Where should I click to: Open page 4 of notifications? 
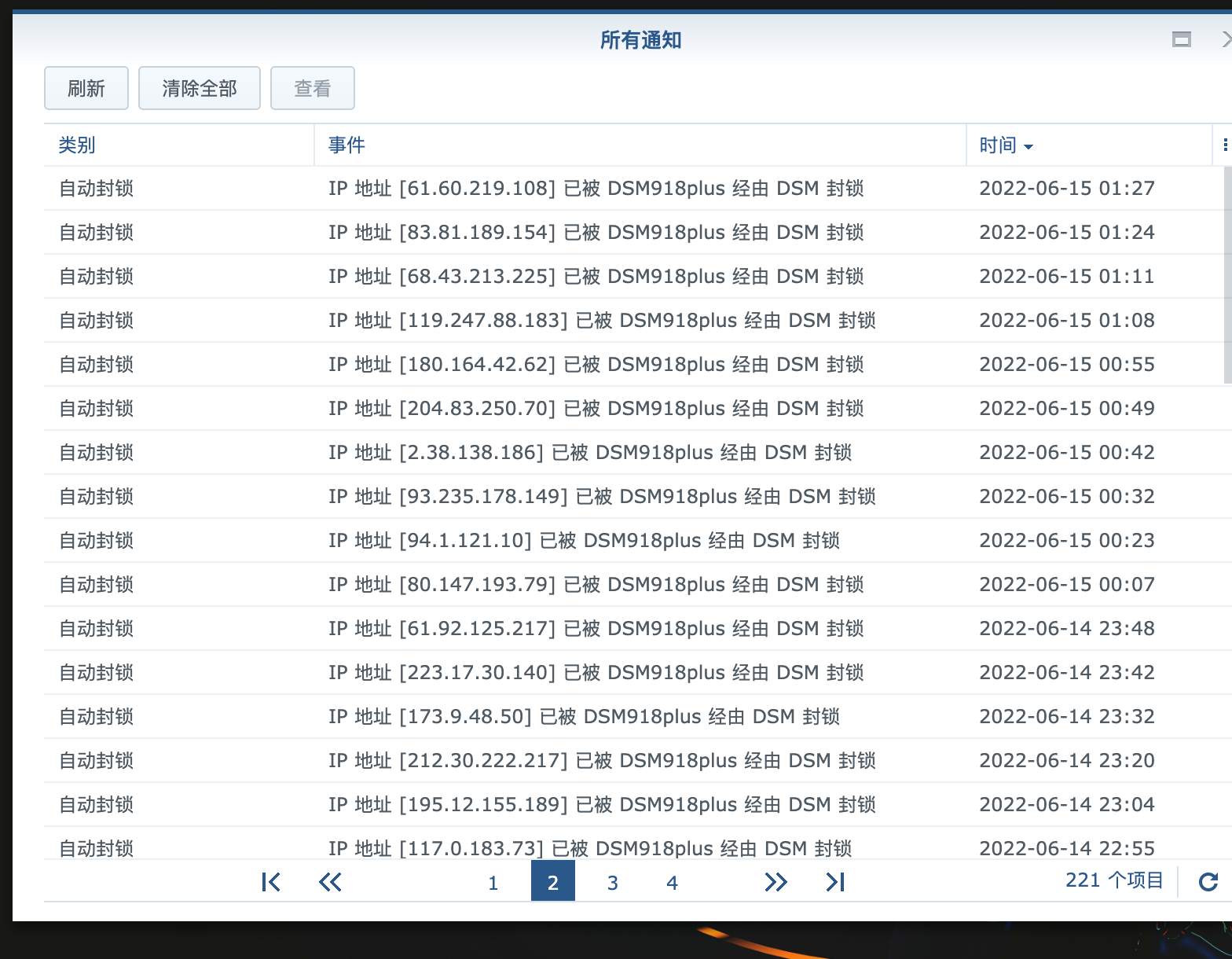pos(673,883)
